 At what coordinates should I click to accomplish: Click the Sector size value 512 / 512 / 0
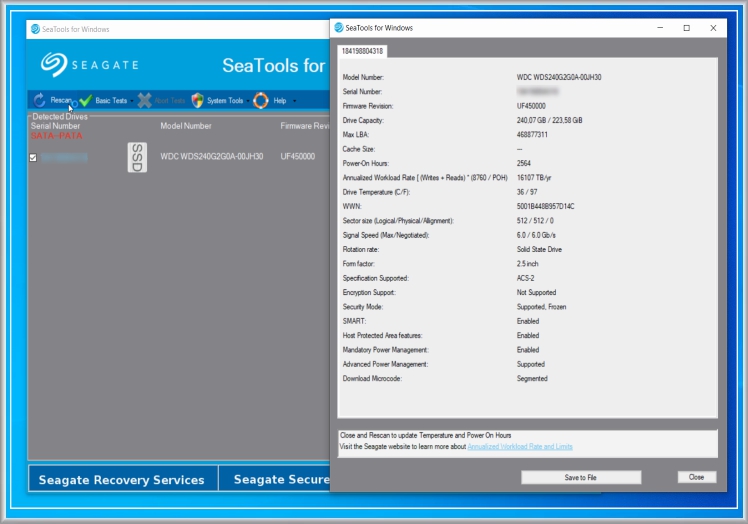(535, 220)
